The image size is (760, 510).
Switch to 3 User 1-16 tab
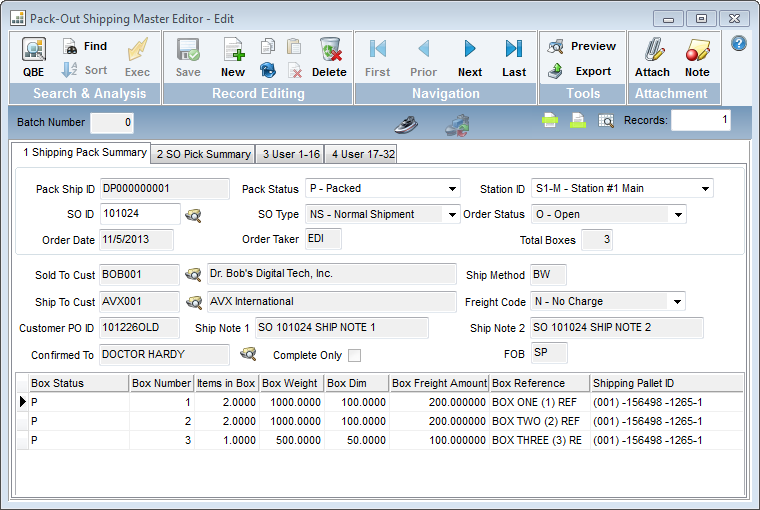290,154
